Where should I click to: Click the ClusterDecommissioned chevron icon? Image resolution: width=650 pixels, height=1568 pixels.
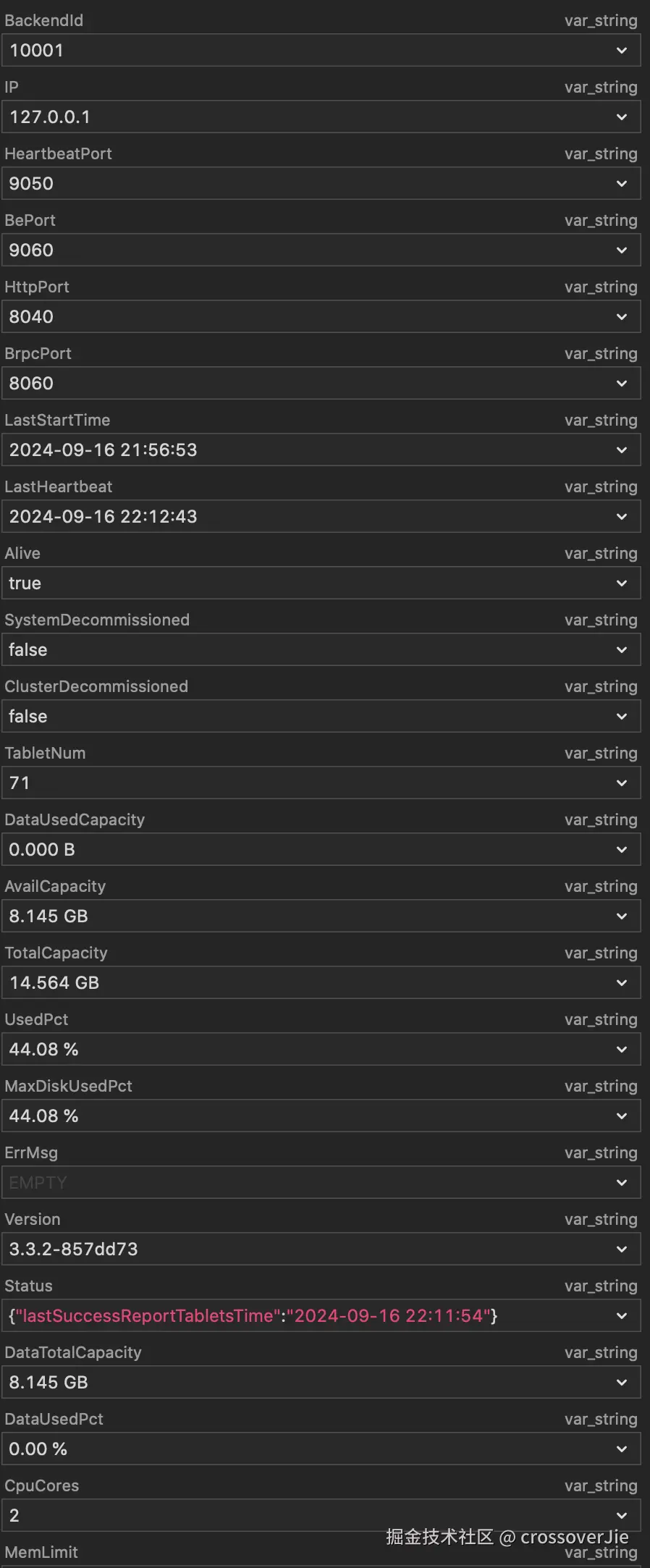pyautogui.click(x=621, y=717)
